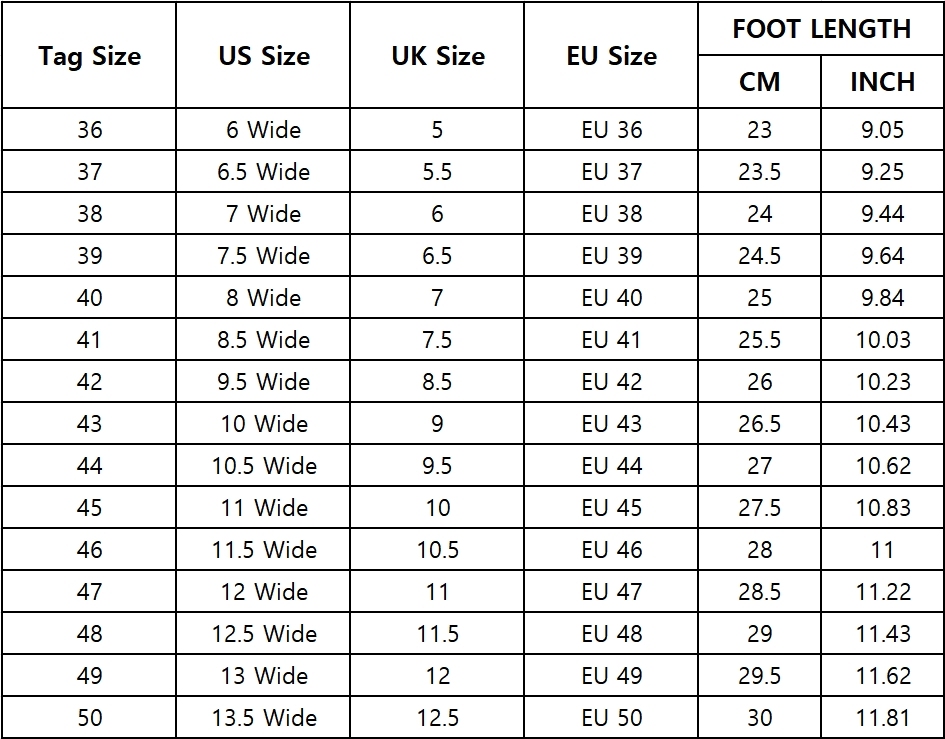Click the Tag Size column header
Image resolution: width=945 pixels, height=739 pixels.
coord(89,55)
